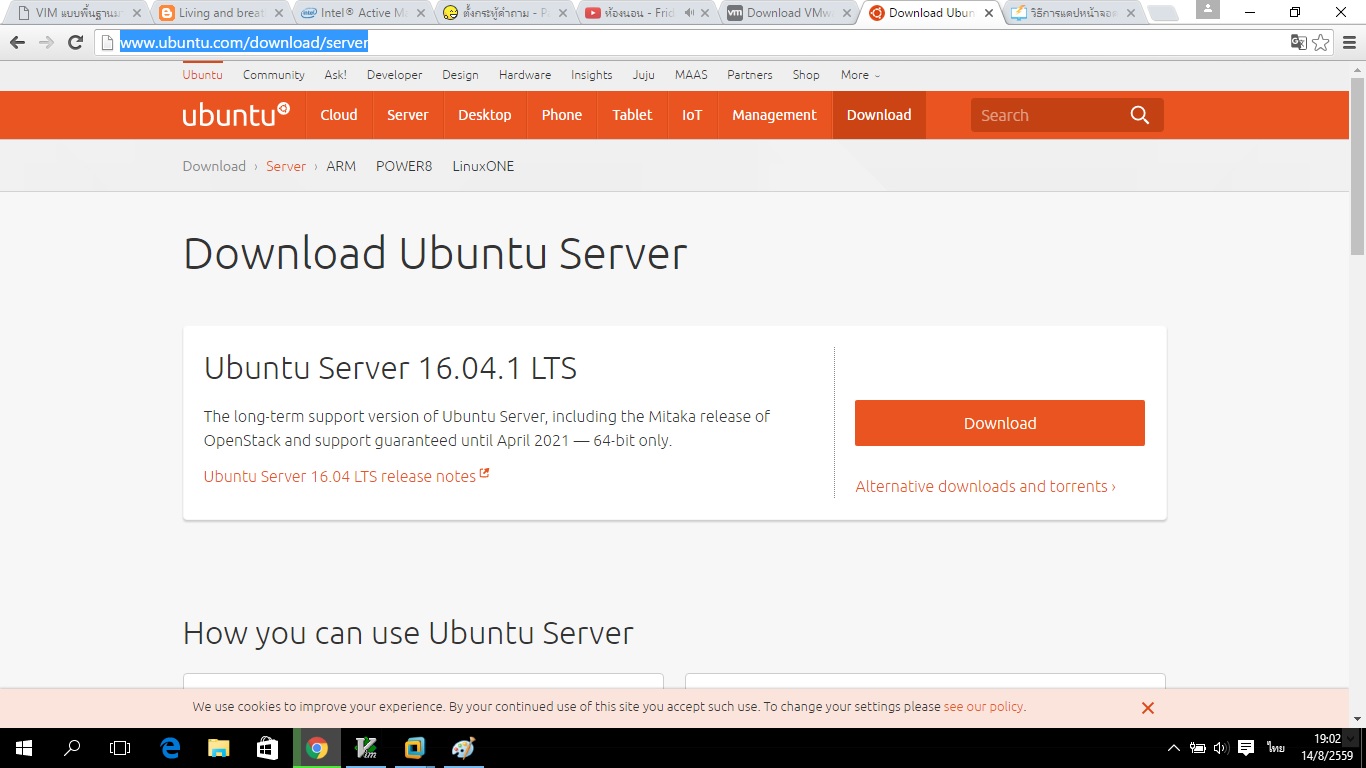Launch Microsoft Edge from the taskbar
The image size is (1366, 768).
(x=170, y=748)
